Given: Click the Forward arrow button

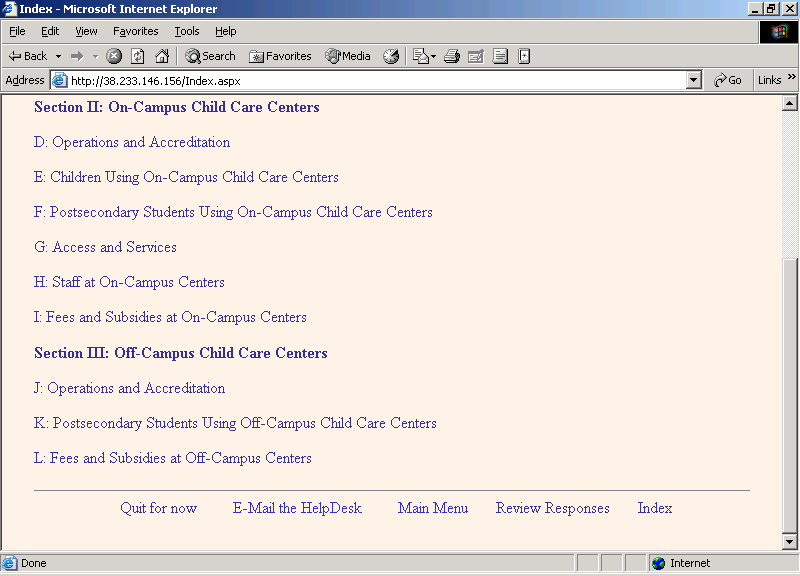Looking at the screenshot, I should pos(77,56).
